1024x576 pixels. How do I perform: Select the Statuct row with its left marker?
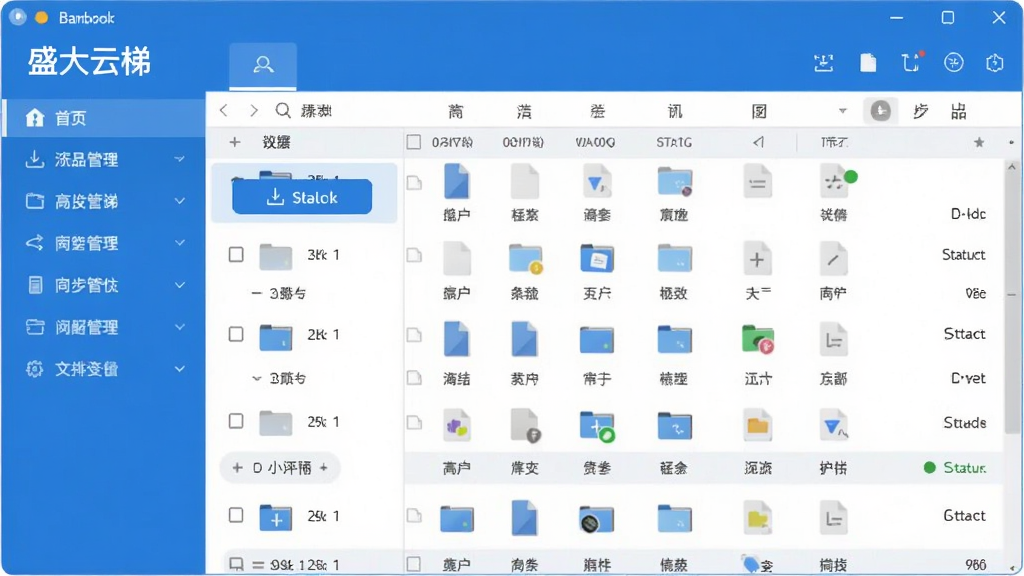(414, 255)
